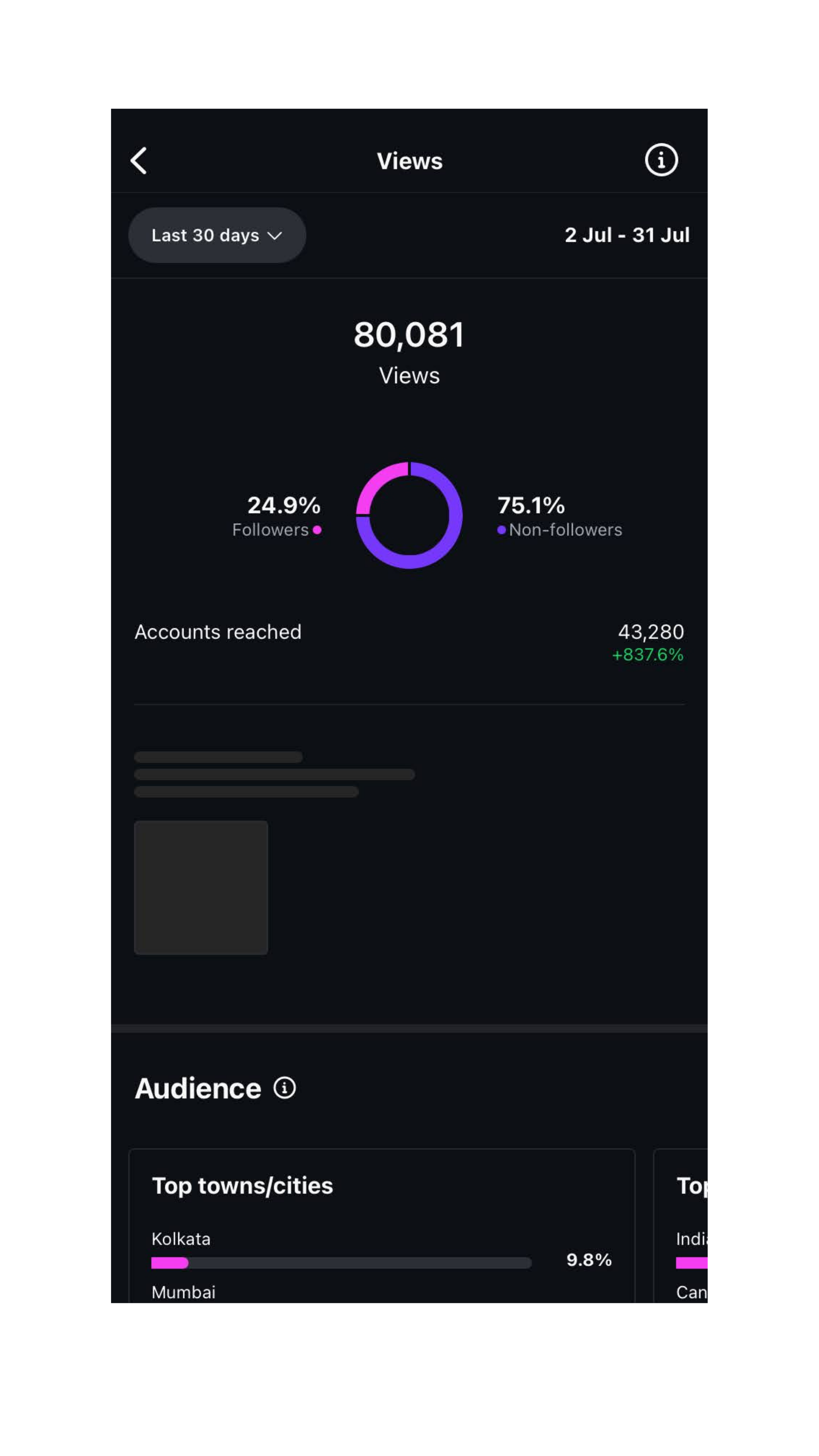
Task: Select the 75.1% Non-followers label
Action: point(559,516)
